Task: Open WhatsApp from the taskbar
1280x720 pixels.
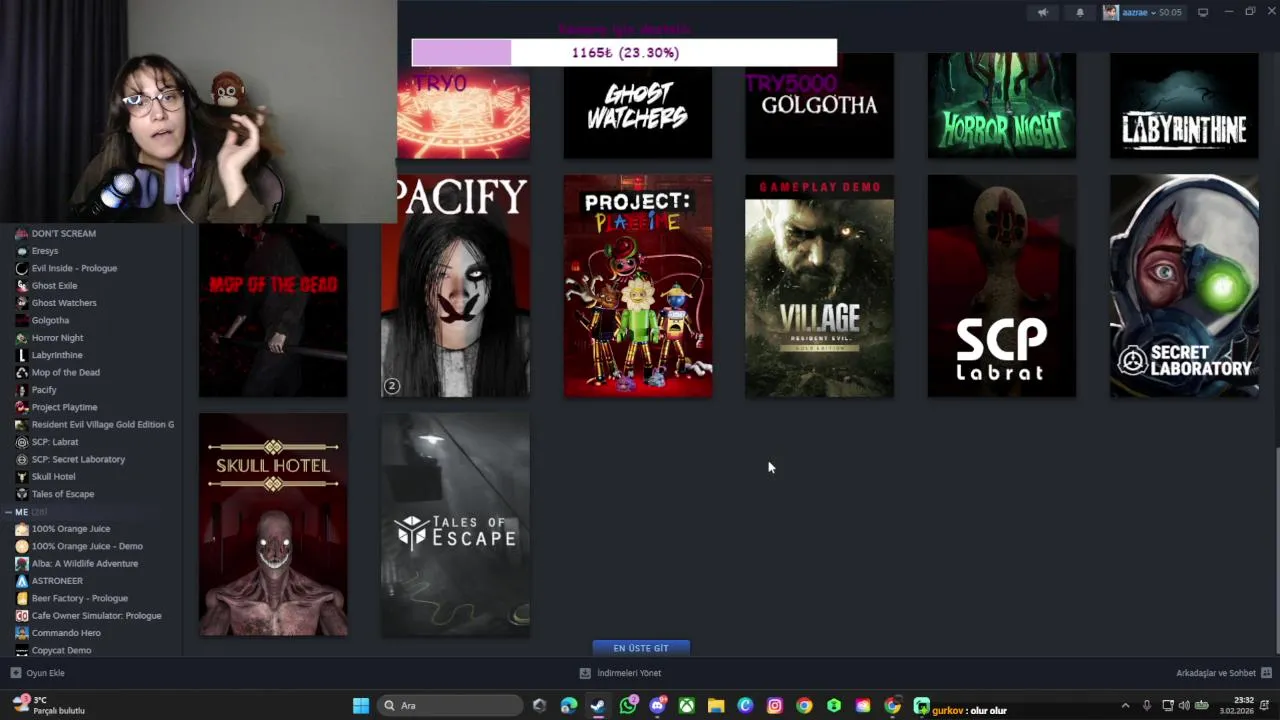Action: point(628,706)
